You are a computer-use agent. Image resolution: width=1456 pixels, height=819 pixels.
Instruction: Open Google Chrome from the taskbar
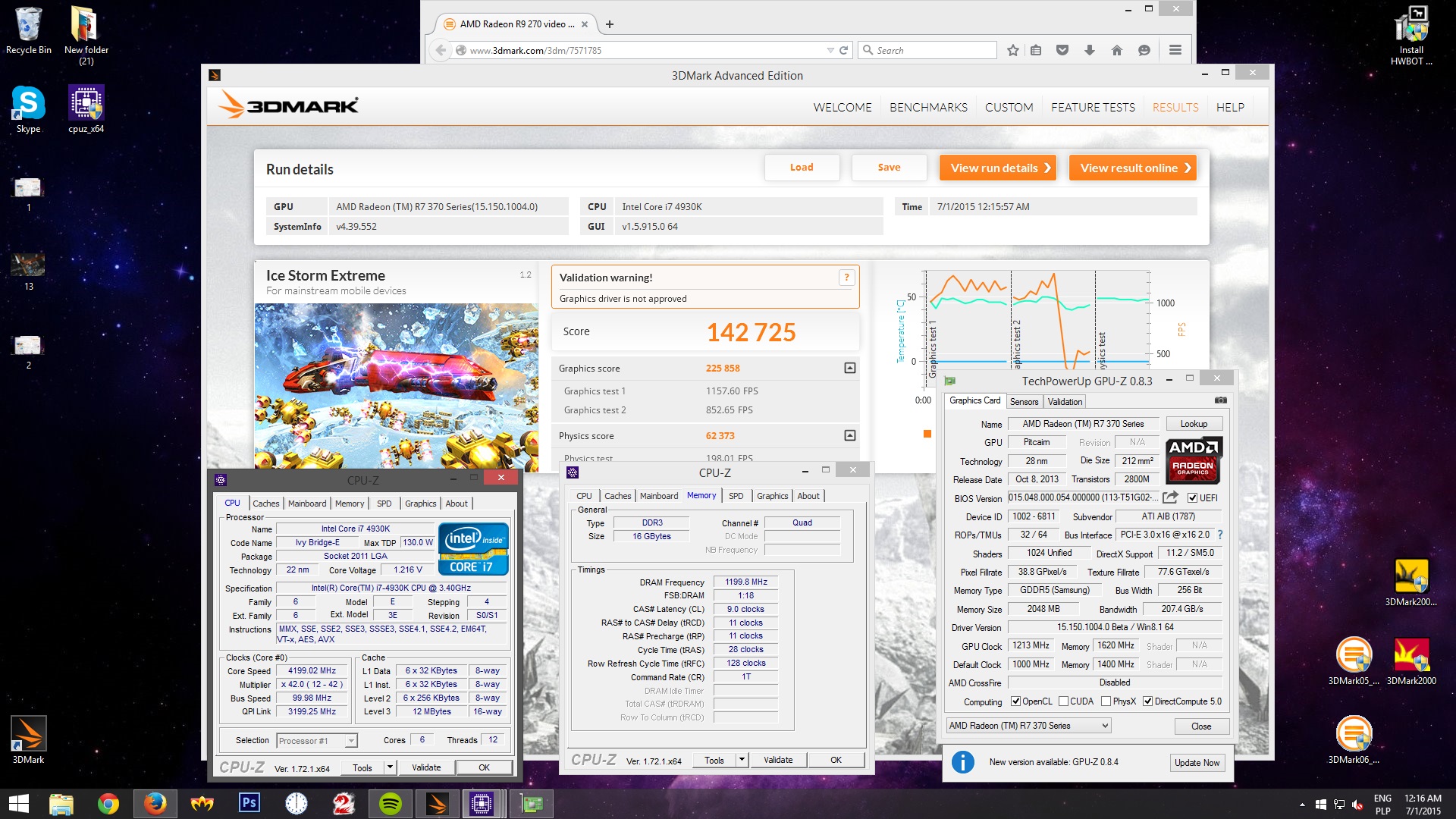108,804
